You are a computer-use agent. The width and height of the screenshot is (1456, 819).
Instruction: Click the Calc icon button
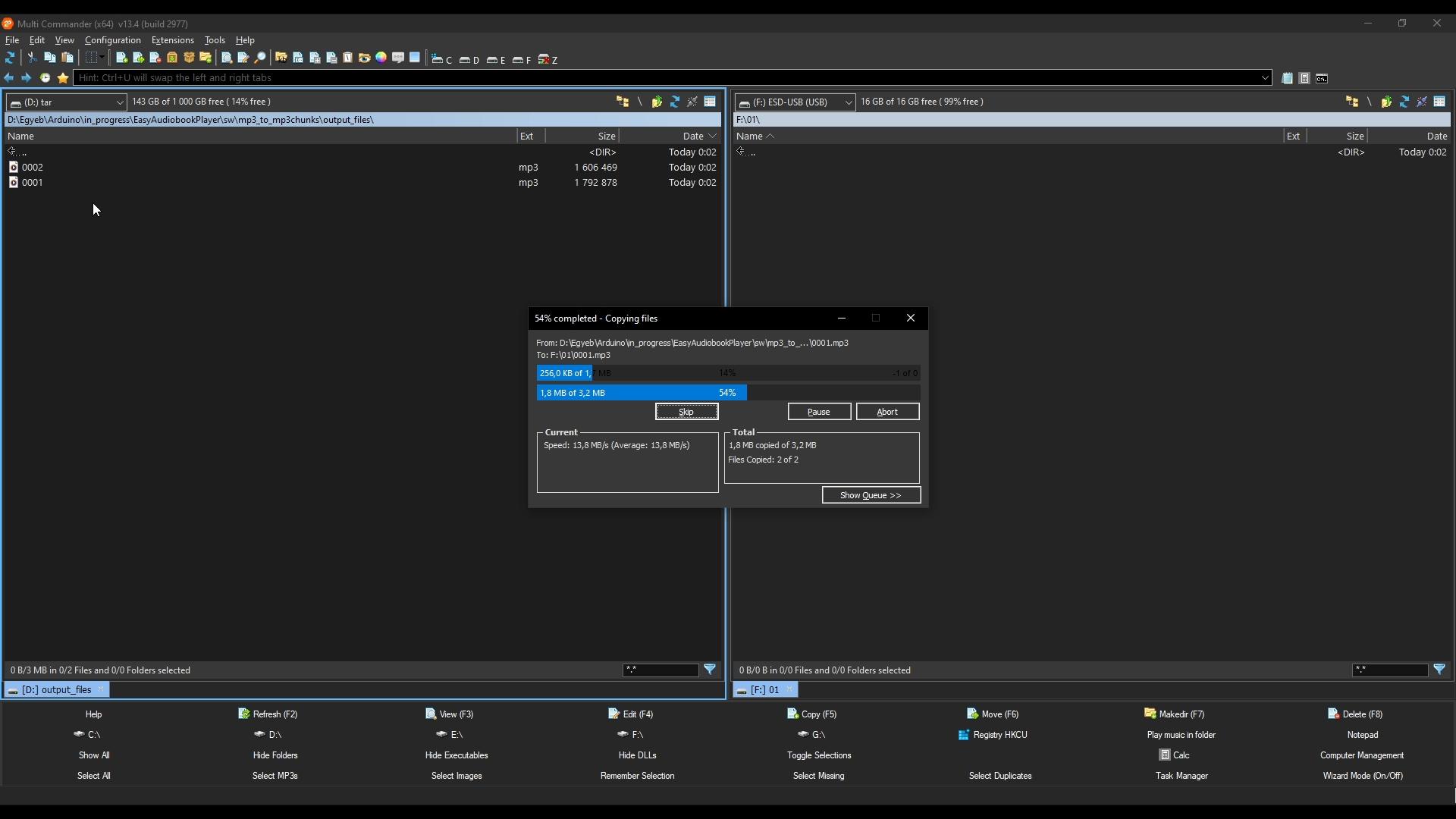coord(1163,754)
